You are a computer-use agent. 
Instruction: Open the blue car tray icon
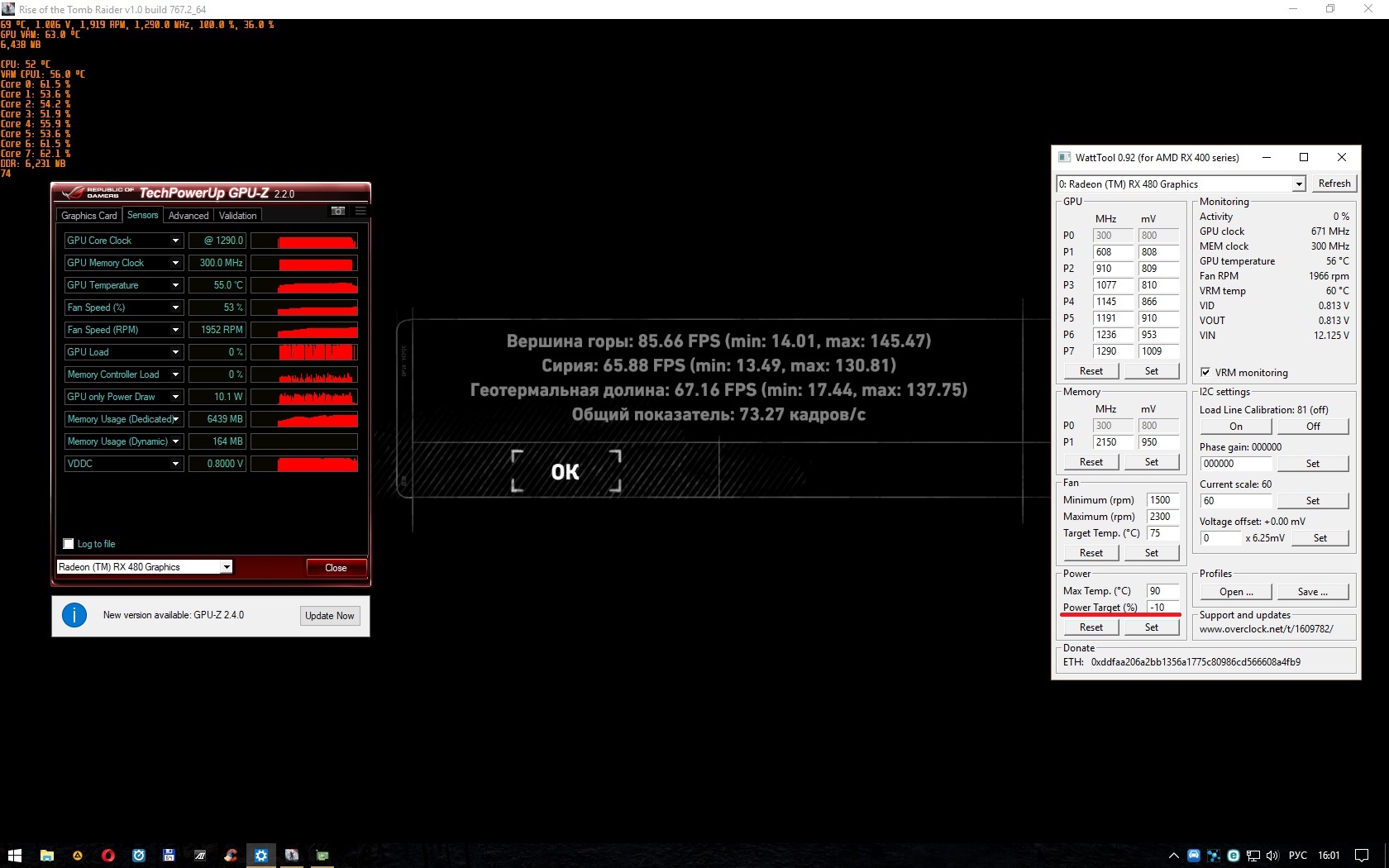tap(1194, 856)
